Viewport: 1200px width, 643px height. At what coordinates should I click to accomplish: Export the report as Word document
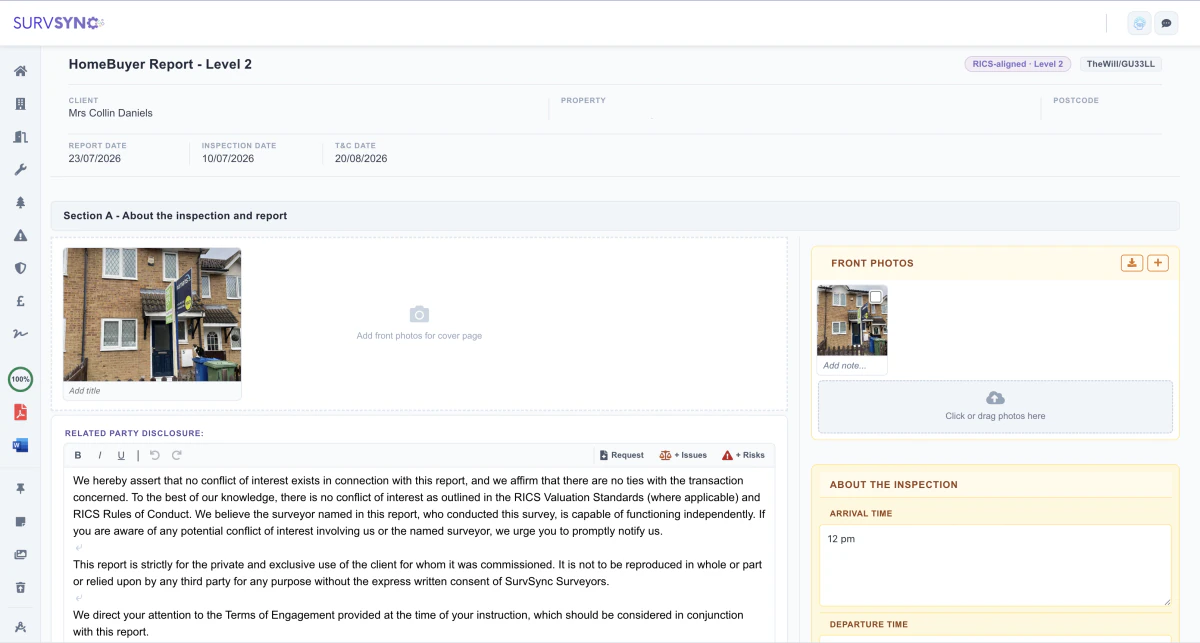tap(20, 445)
